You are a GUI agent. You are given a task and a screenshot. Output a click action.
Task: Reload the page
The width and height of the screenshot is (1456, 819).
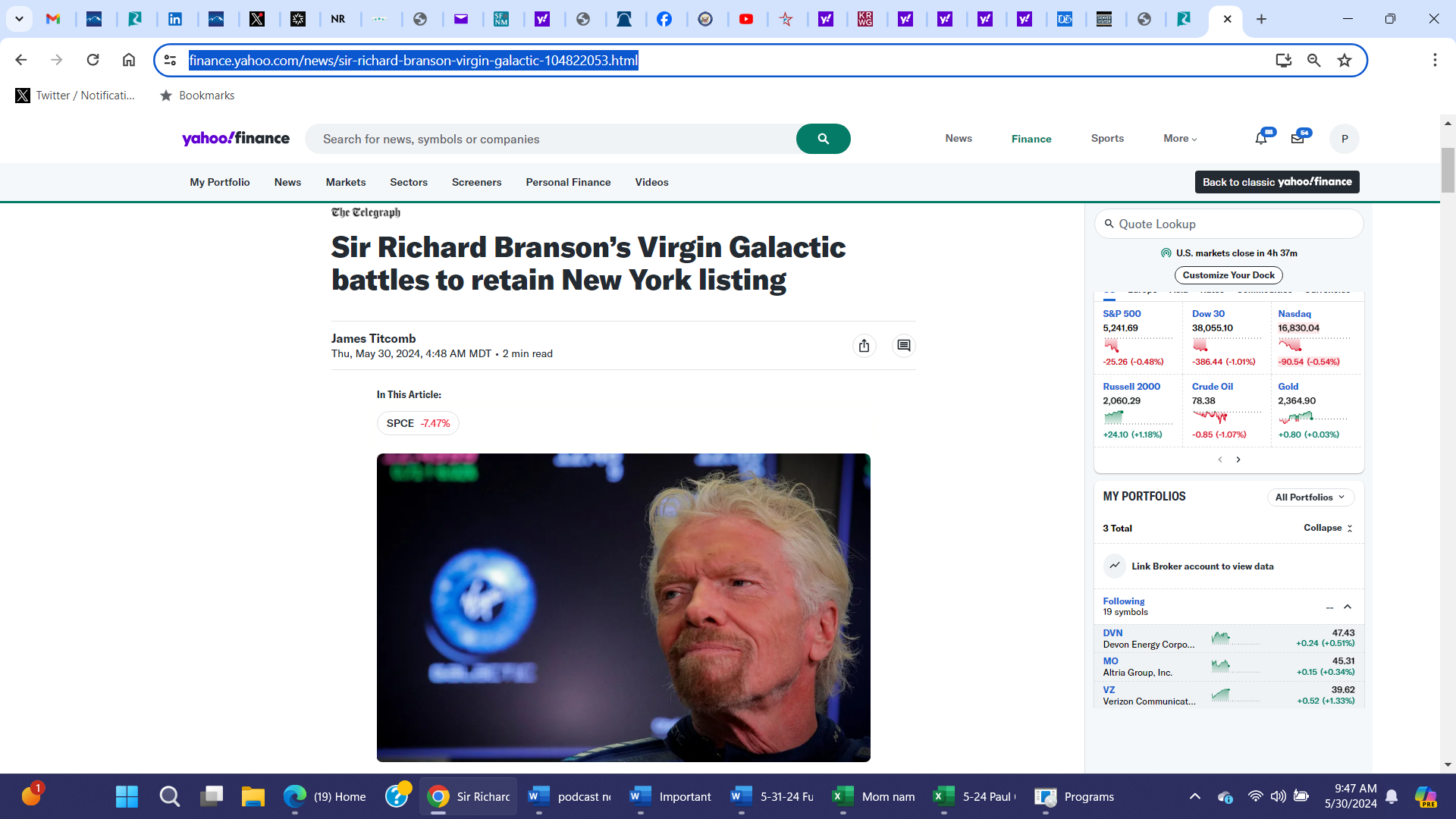(x=93, y=60)
